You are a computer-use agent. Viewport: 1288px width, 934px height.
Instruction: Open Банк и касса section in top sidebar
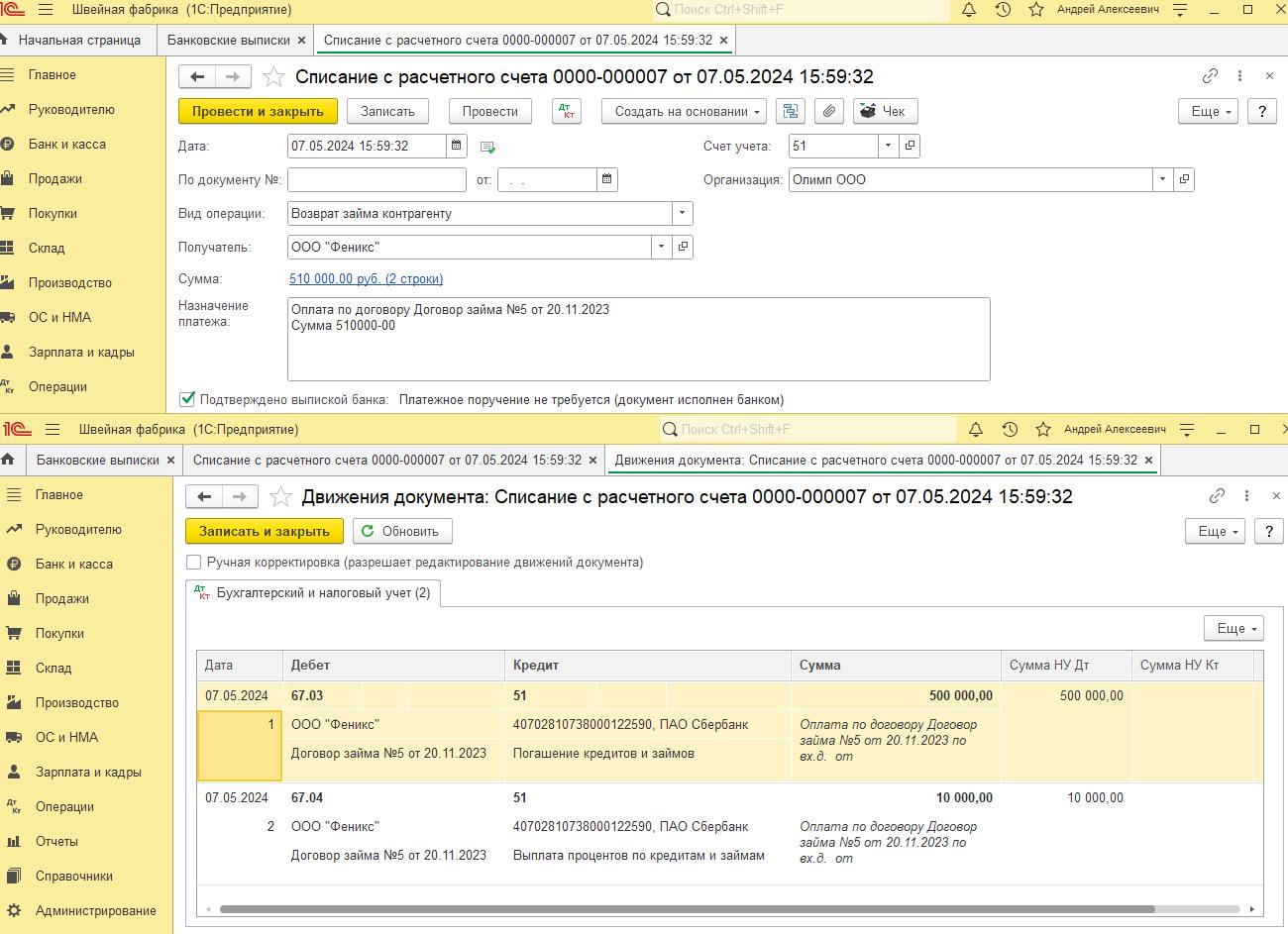tap(67, 144)
